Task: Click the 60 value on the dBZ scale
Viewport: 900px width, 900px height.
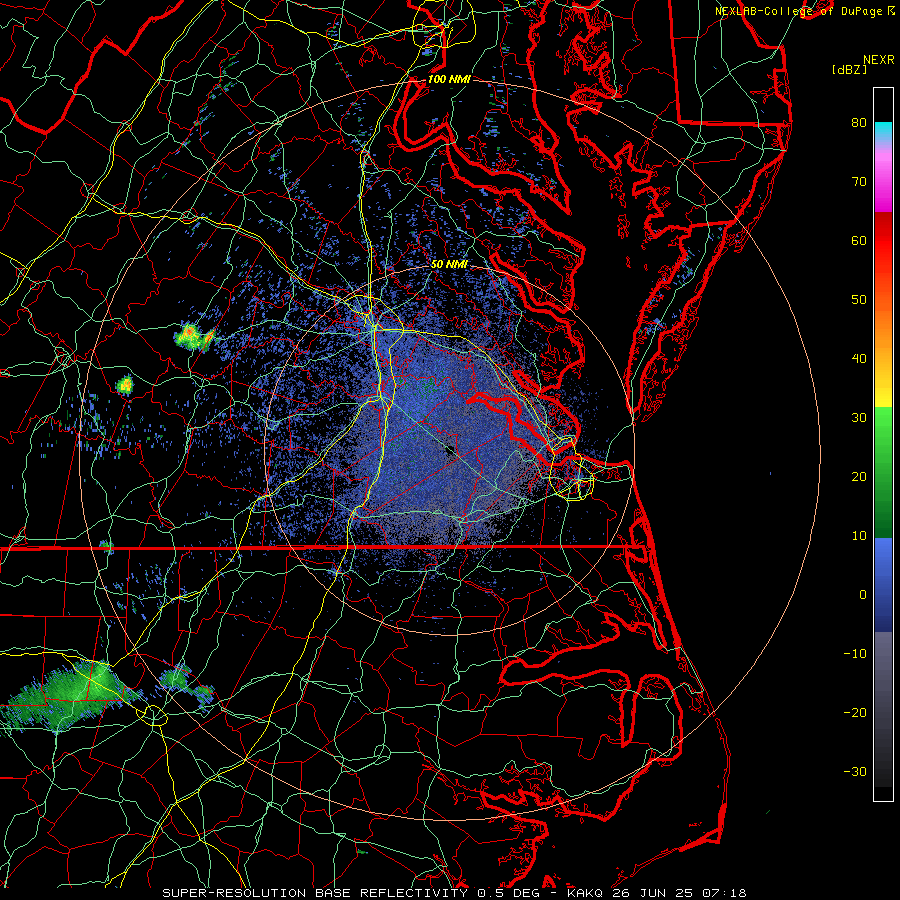Action: tap(859, 241)
